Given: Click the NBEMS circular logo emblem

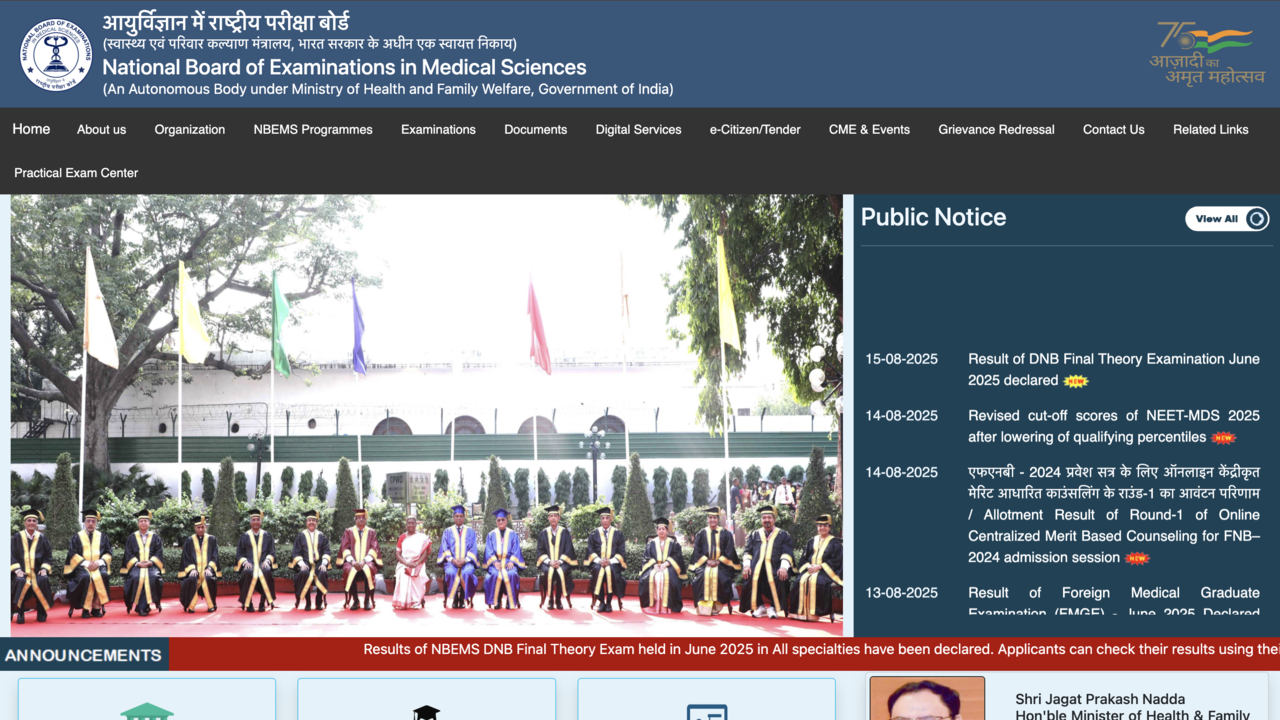Looking at the screenshot, I should [x=56, y=54].
